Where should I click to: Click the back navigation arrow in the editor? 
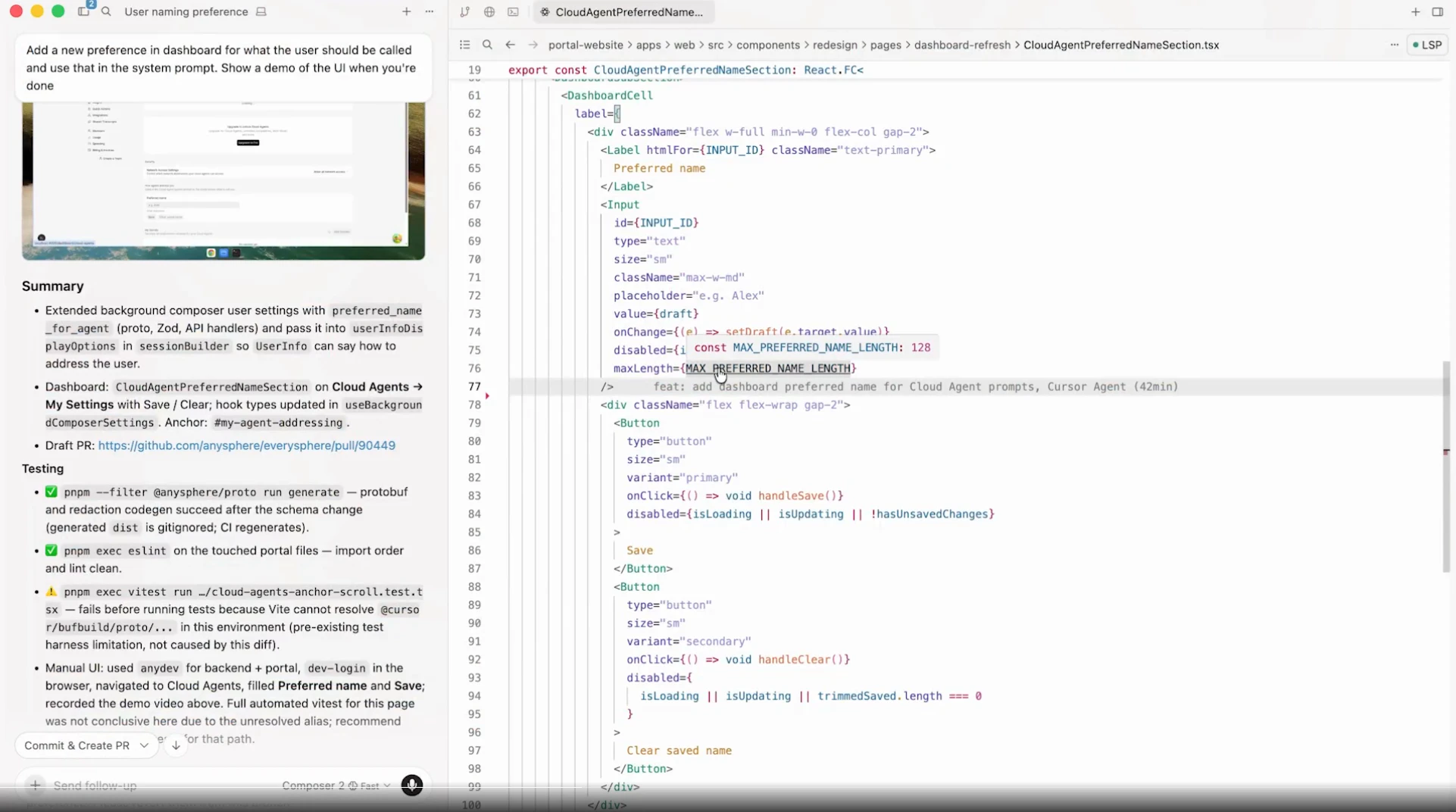click(510, 45)
